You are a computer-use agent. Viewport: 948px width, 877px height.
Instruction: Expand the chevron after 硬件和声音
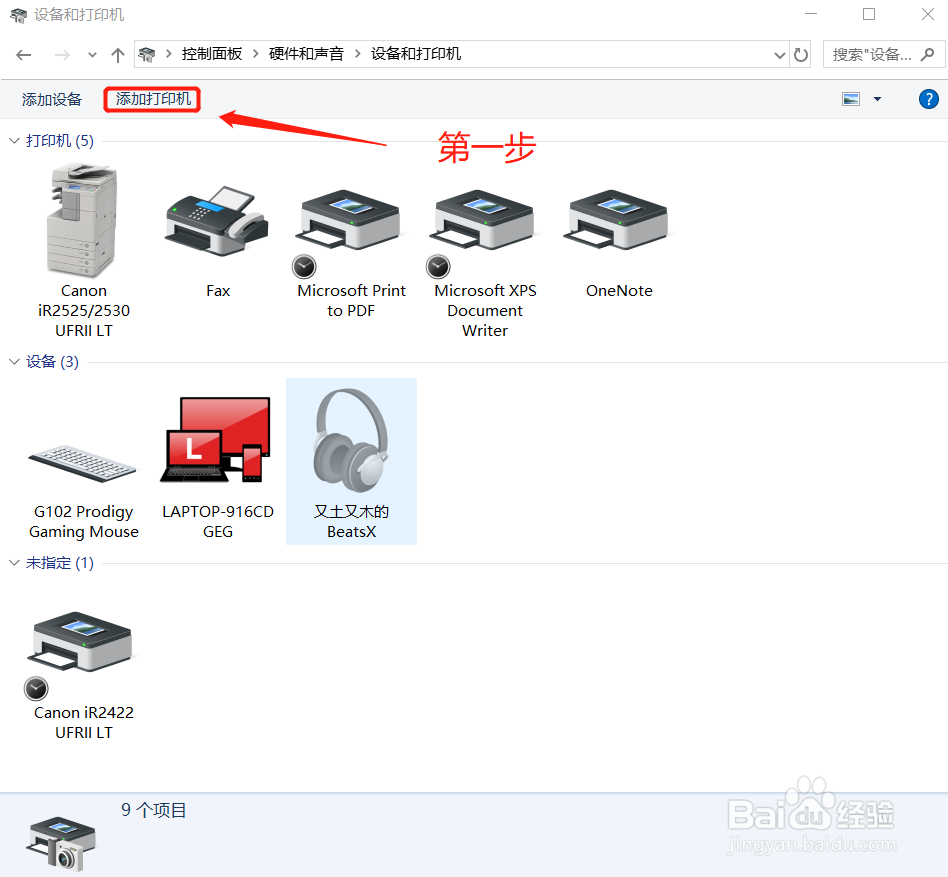pyautogui.click(x=358, y=54)
